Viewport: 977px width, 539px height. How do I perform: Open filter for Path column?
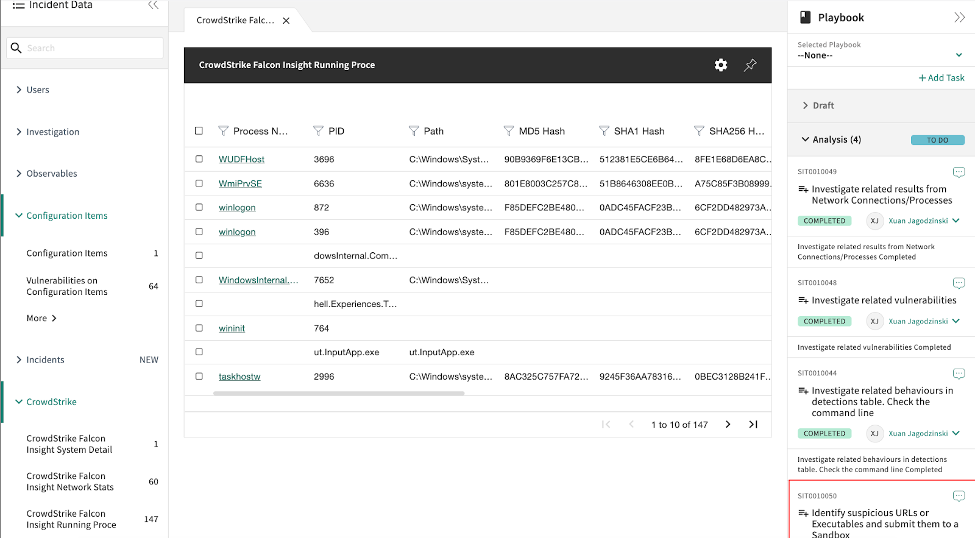pos(414,131)
